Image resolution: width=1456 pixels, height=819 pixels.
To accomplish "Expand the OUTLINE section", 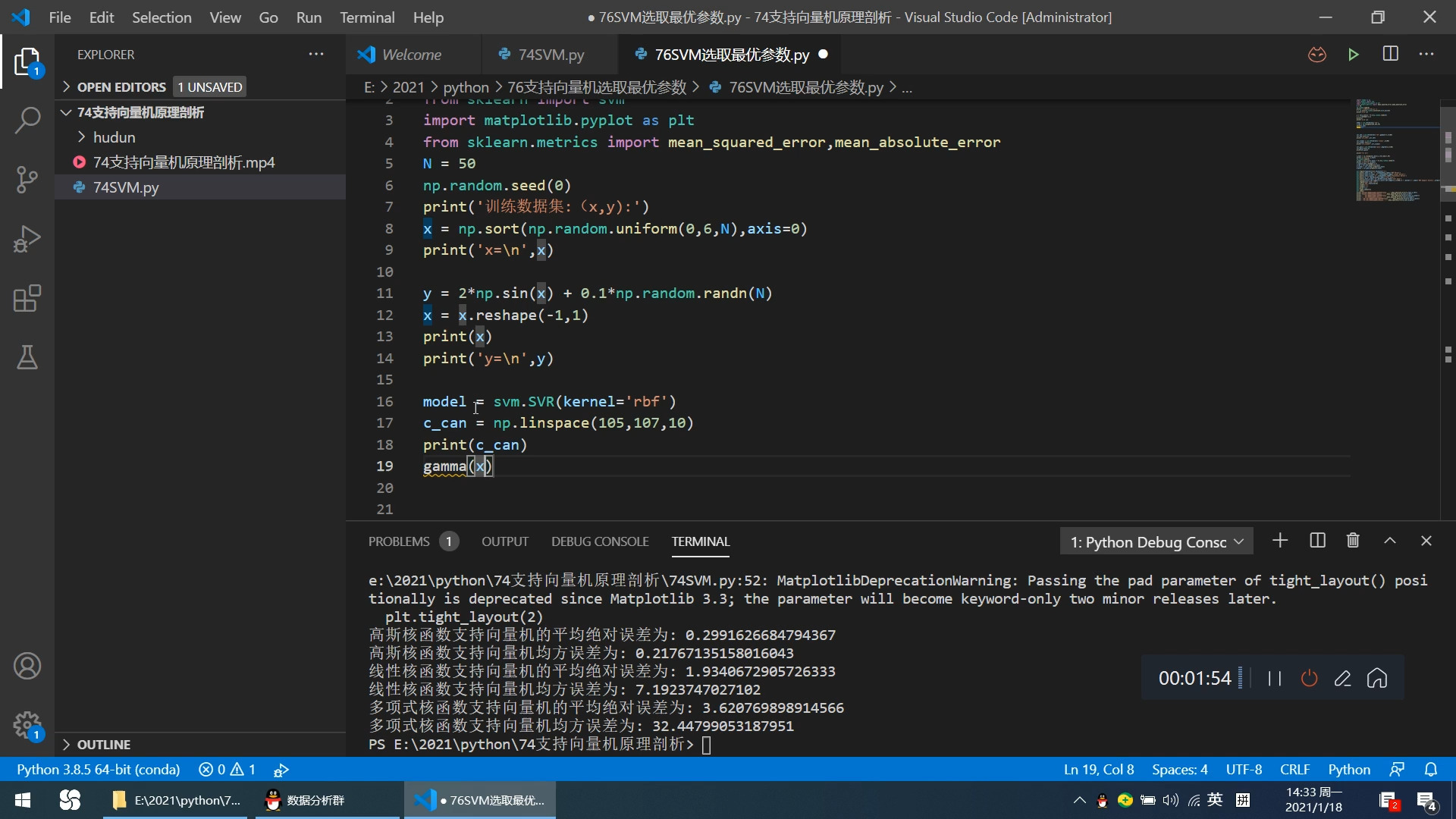I will coord(103,745).
